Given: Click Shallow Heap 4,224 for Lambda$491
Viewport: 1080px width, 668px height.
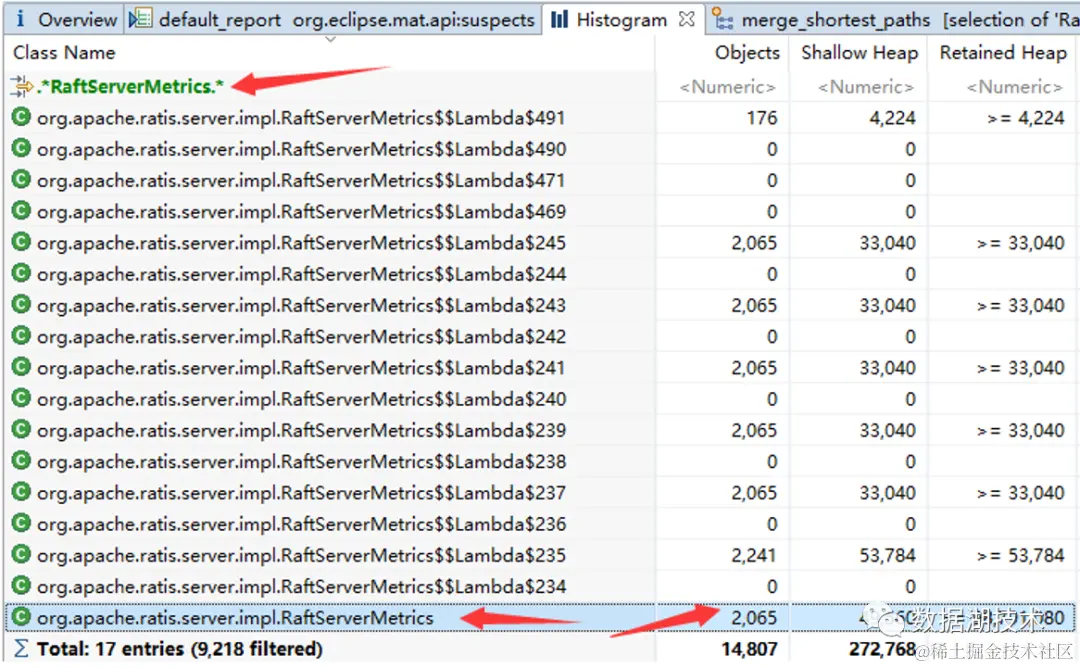Looking at the screenshot, I should point(892,118).
